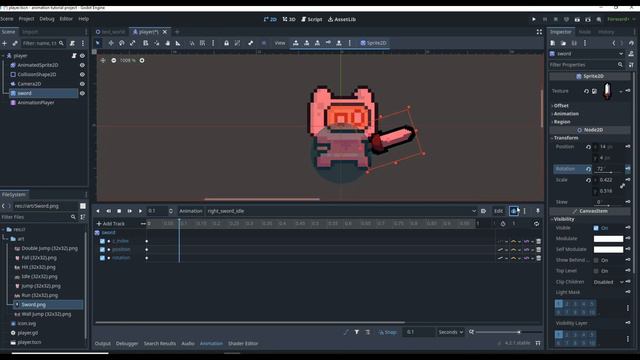Disable the position animation track checkbox
The height and width of the screenshot is (360, 640).
[x=102, y=249]
